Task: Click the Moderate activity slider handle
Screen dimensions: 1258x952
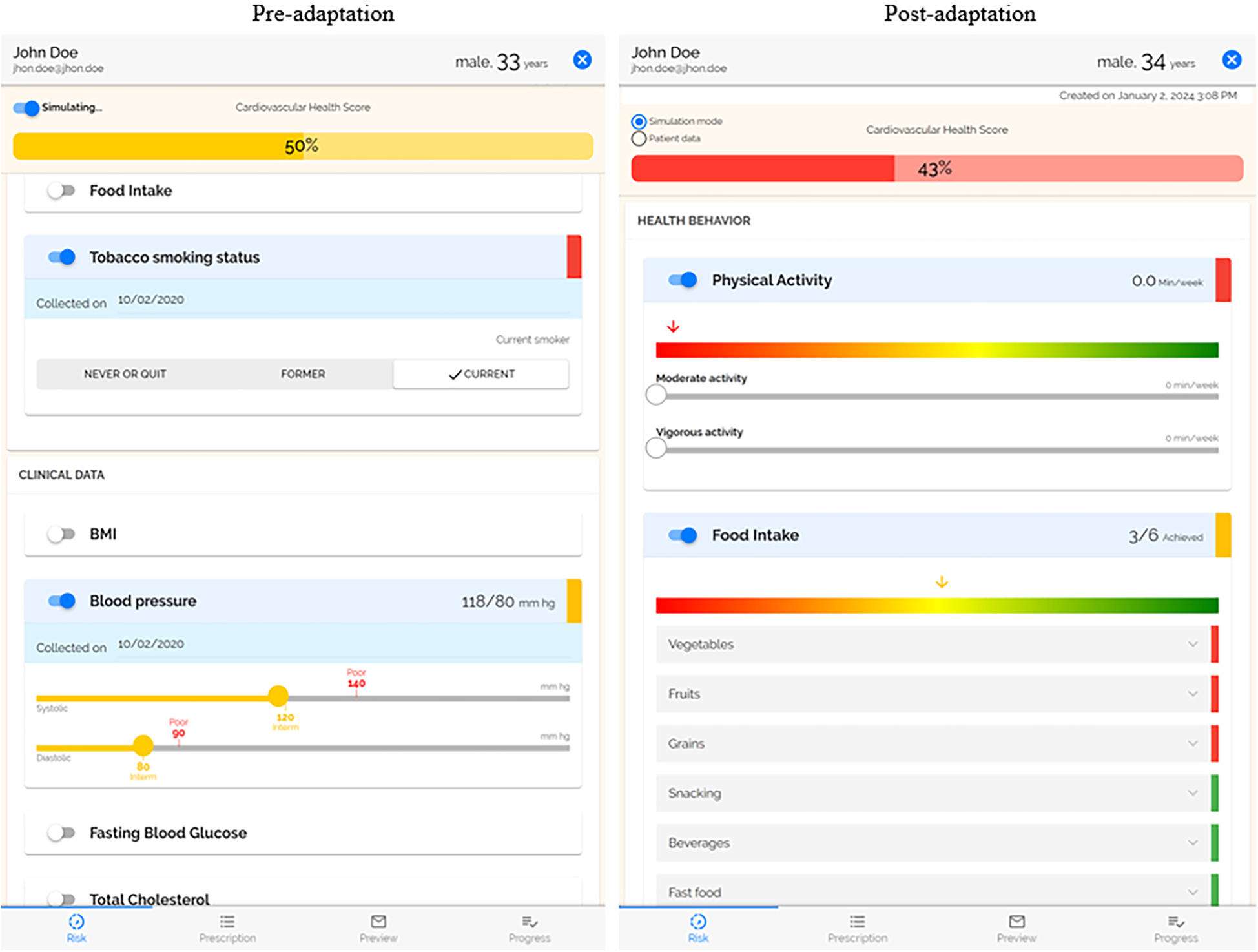Action: (656, 395)
